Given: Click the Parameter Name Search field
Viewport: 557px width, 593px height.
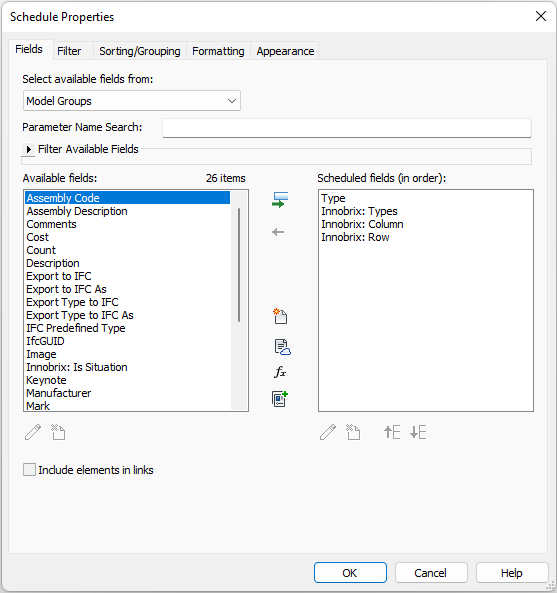Looking at the screenshot, I should click(x=347, y=128).
